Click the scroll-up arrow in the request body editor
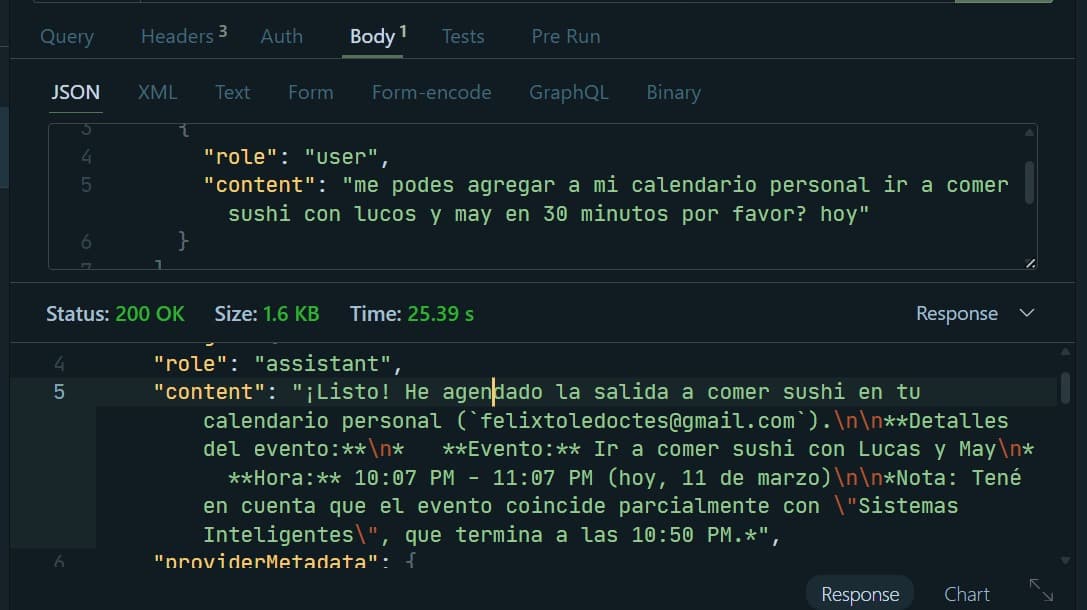This screenshot has height=610, width=1087. (x=1029, y=133)
